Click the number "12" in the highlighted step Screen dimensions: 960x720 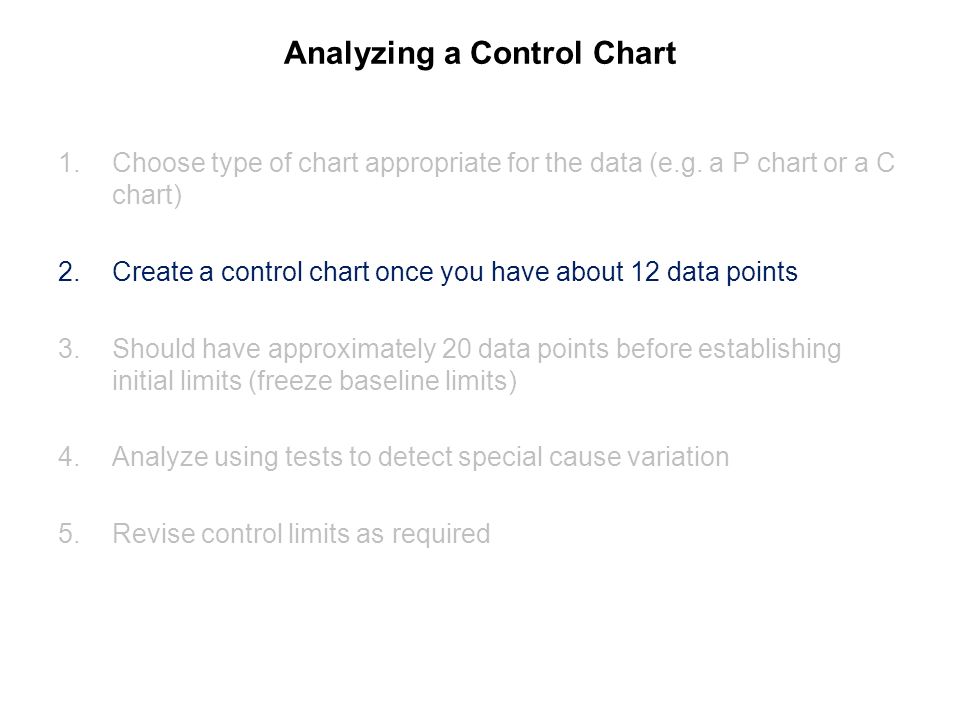point(645,272)
